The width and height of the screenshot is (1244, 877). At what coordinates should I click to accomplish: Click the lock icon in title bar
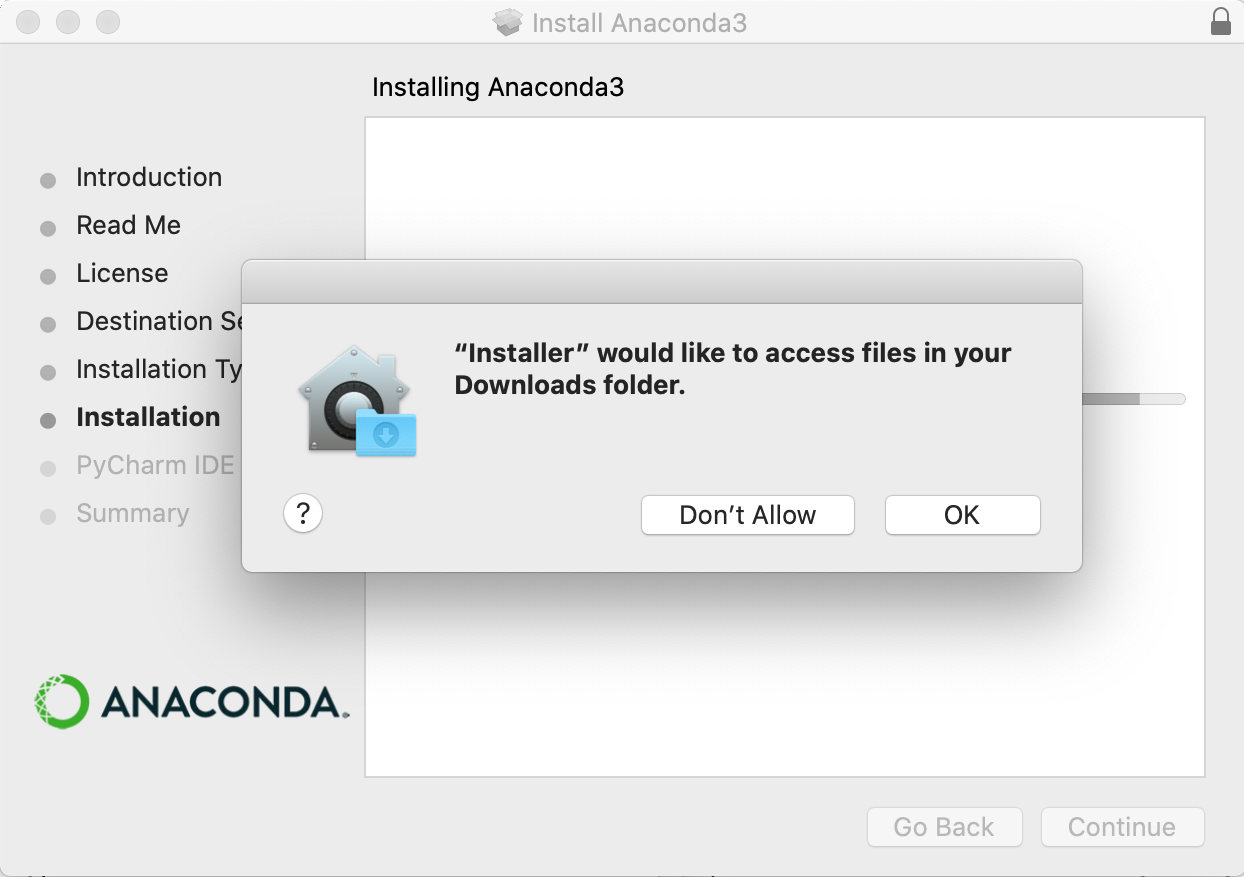[1220, 22]
